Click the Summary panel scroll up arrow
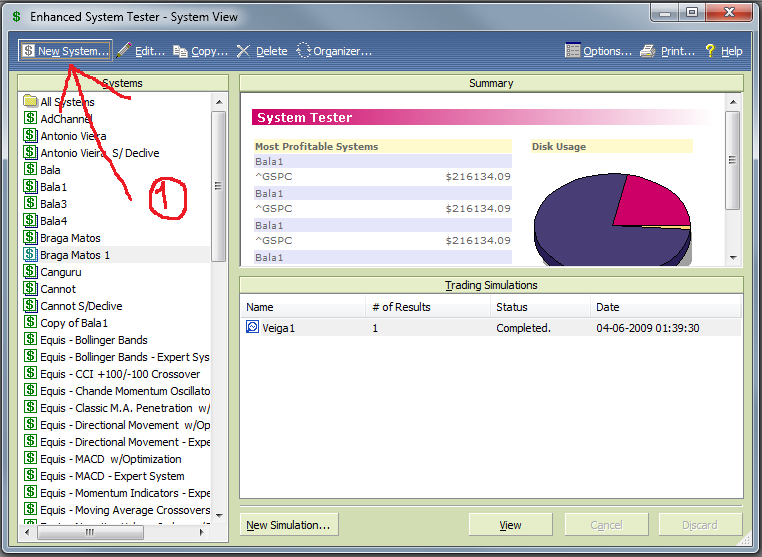This screenshot has width=762, height=557. [733, 102]
